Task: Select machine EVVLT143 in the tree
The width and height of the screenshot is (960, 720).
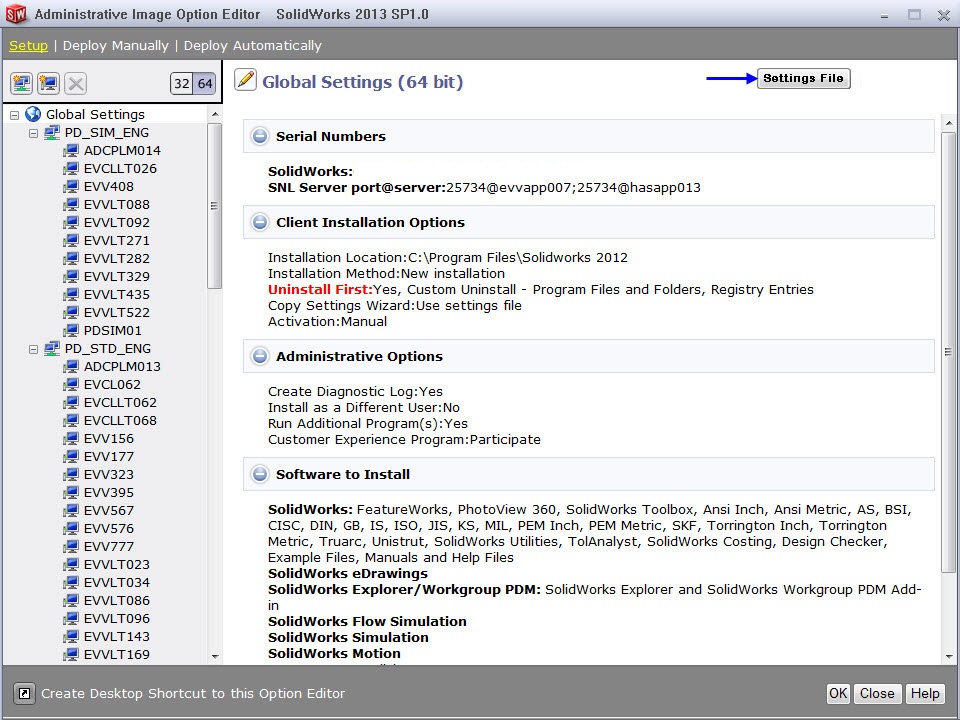Action: point(116,636)
